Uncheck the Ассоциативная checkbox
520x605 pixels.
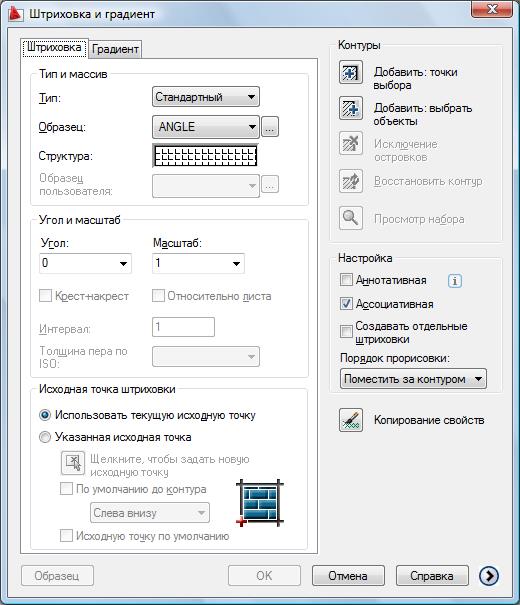click(x=346, y=304)
